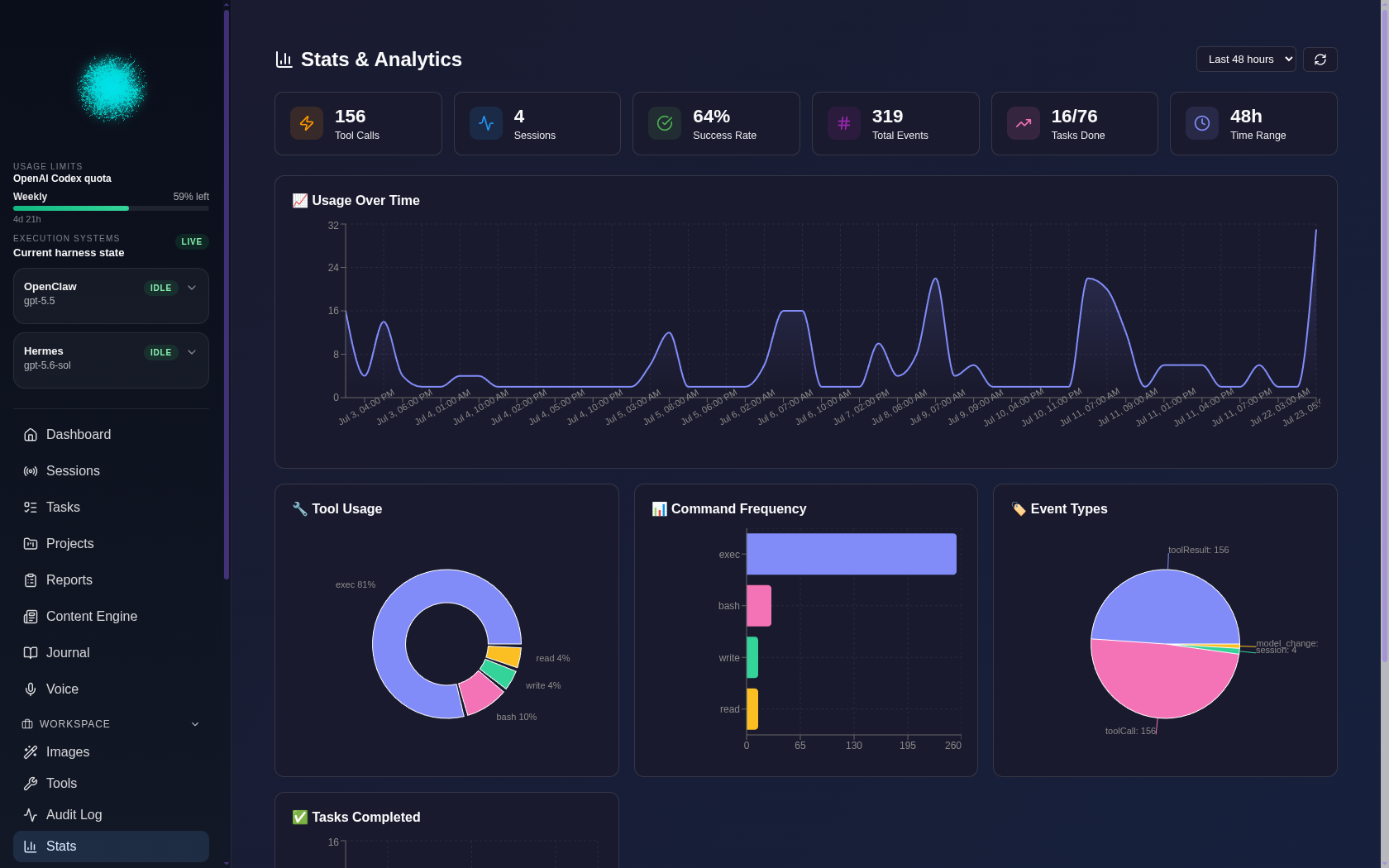Click the Dashboard home icon
Viewport: 1389px width, 868px height.
click(x=31, y=435)
